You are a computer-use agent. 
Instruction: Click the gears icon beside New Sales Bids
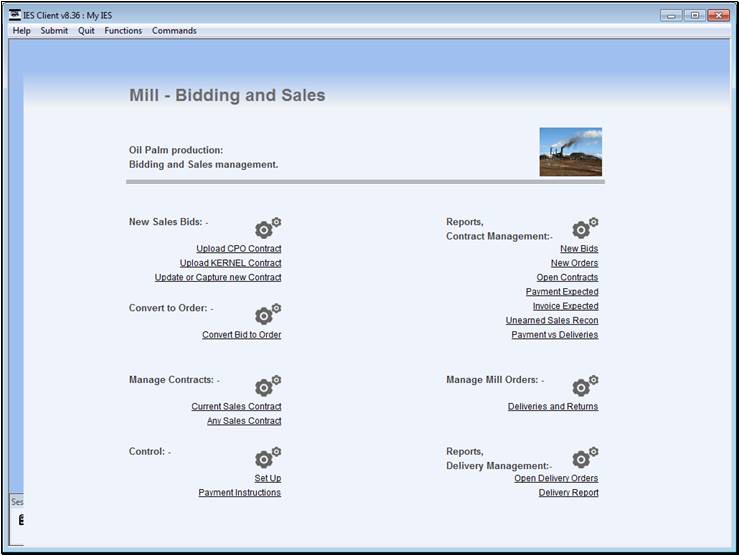[268, 228]
